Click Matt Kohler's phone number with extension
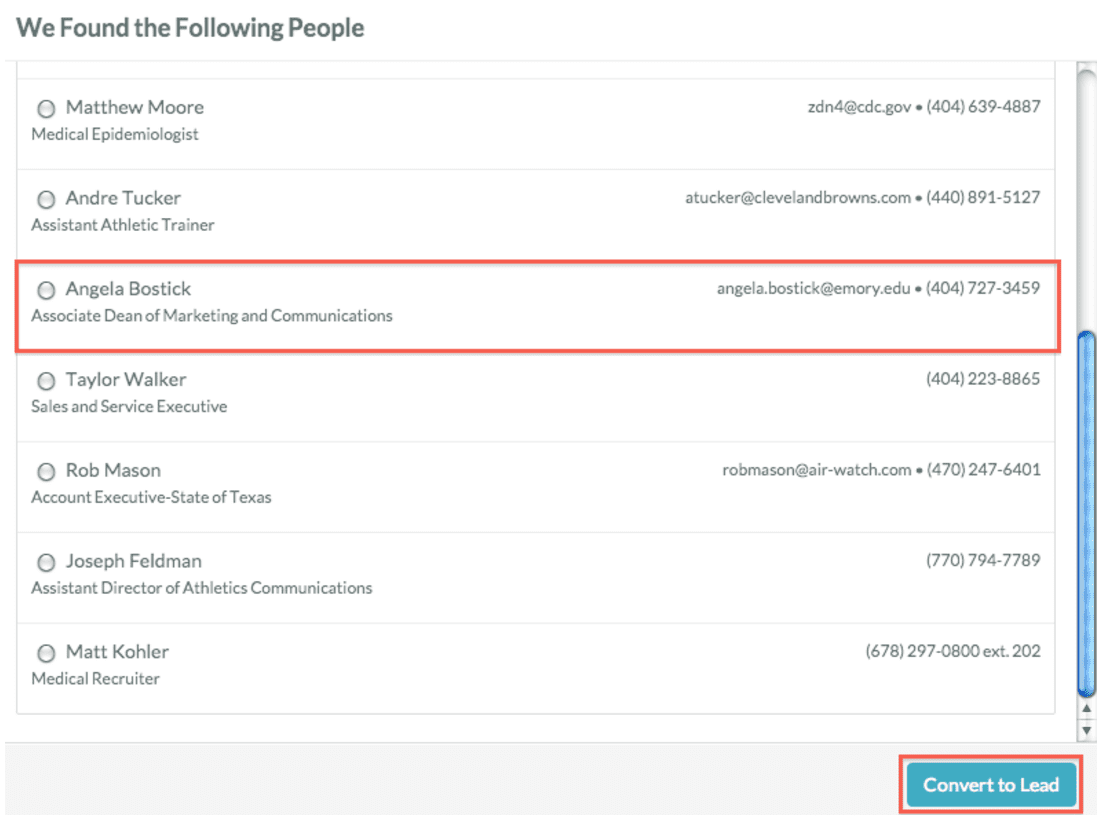 952,652
